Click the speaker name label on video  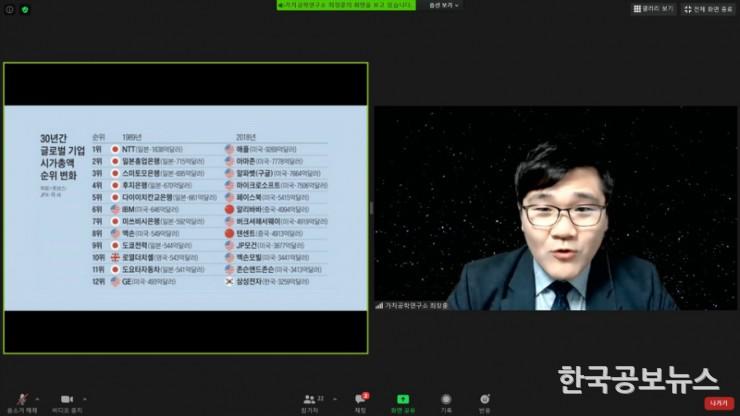(416, 306)
